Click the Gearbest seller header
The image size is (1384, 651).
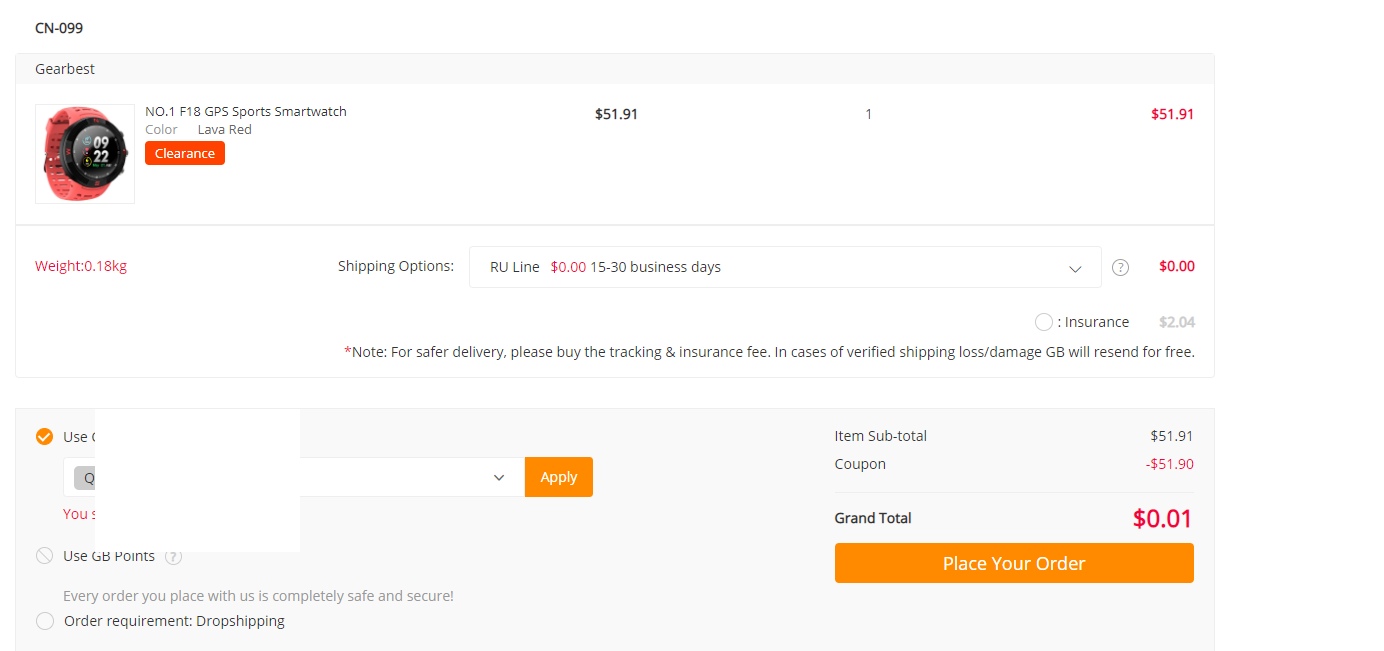pyautogui.click(x=65, y=69)
